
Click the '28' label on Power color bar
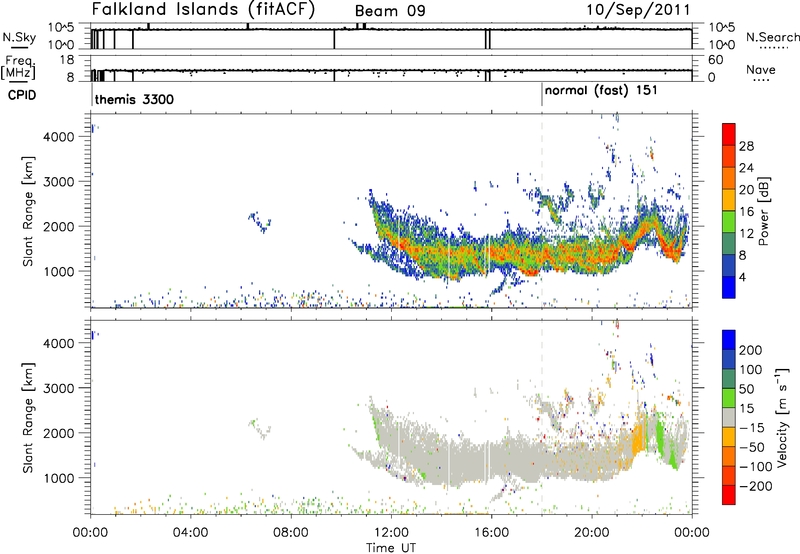(x=746, y=146)
